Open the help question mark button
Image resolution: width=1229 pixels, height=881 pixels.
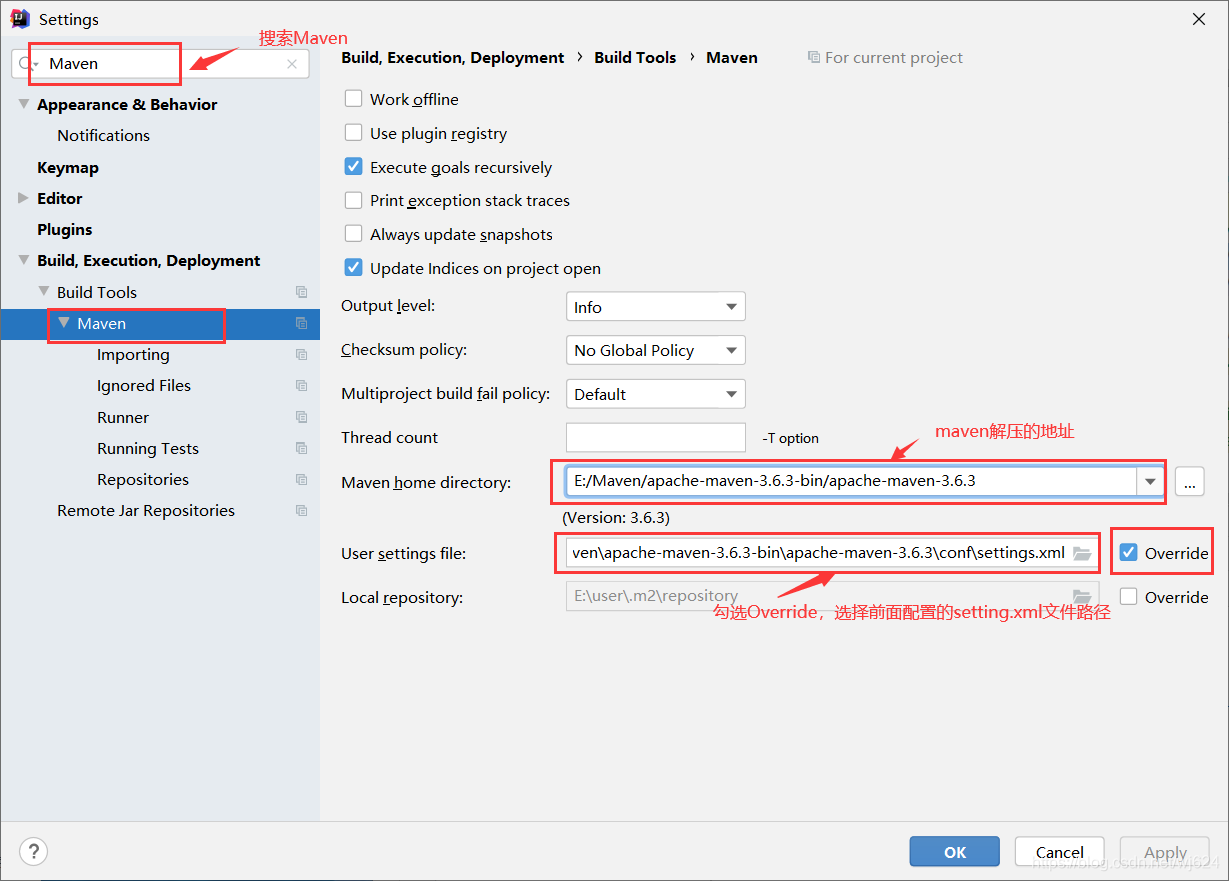33,851
